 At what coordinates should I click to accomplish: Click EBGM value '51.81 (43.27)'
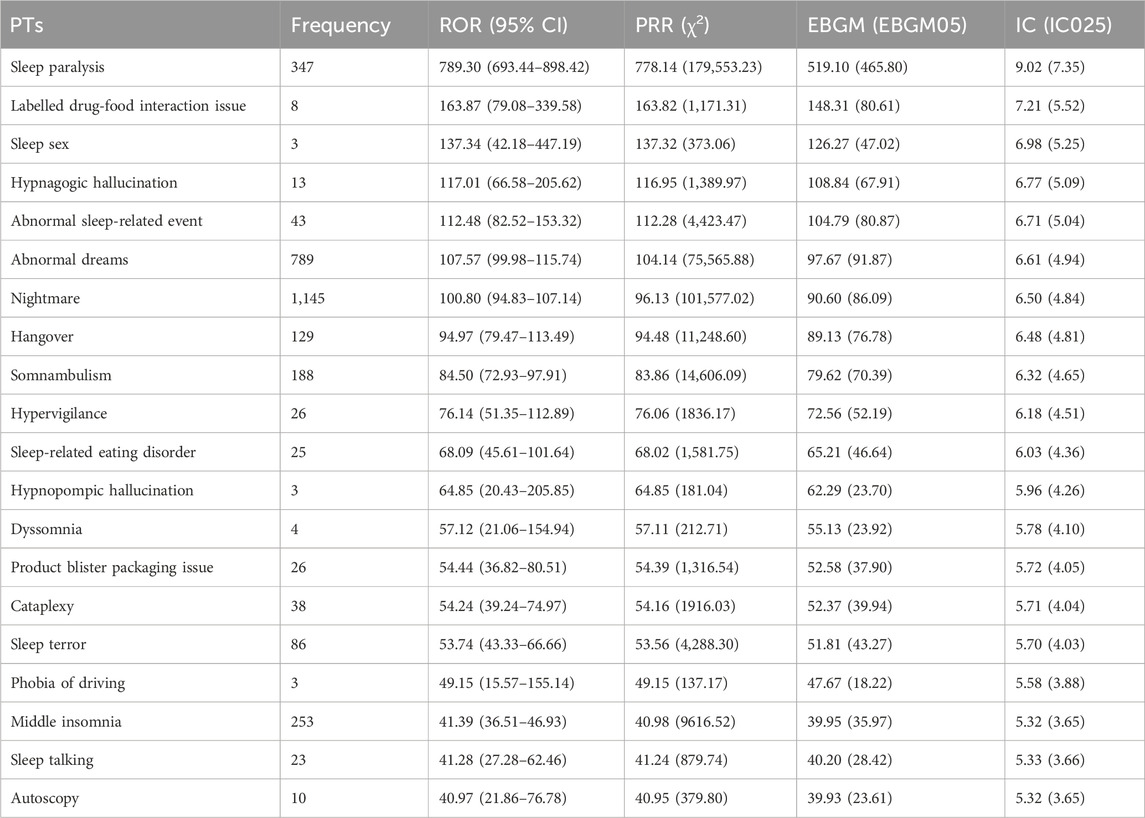click(x=849, y=644)
